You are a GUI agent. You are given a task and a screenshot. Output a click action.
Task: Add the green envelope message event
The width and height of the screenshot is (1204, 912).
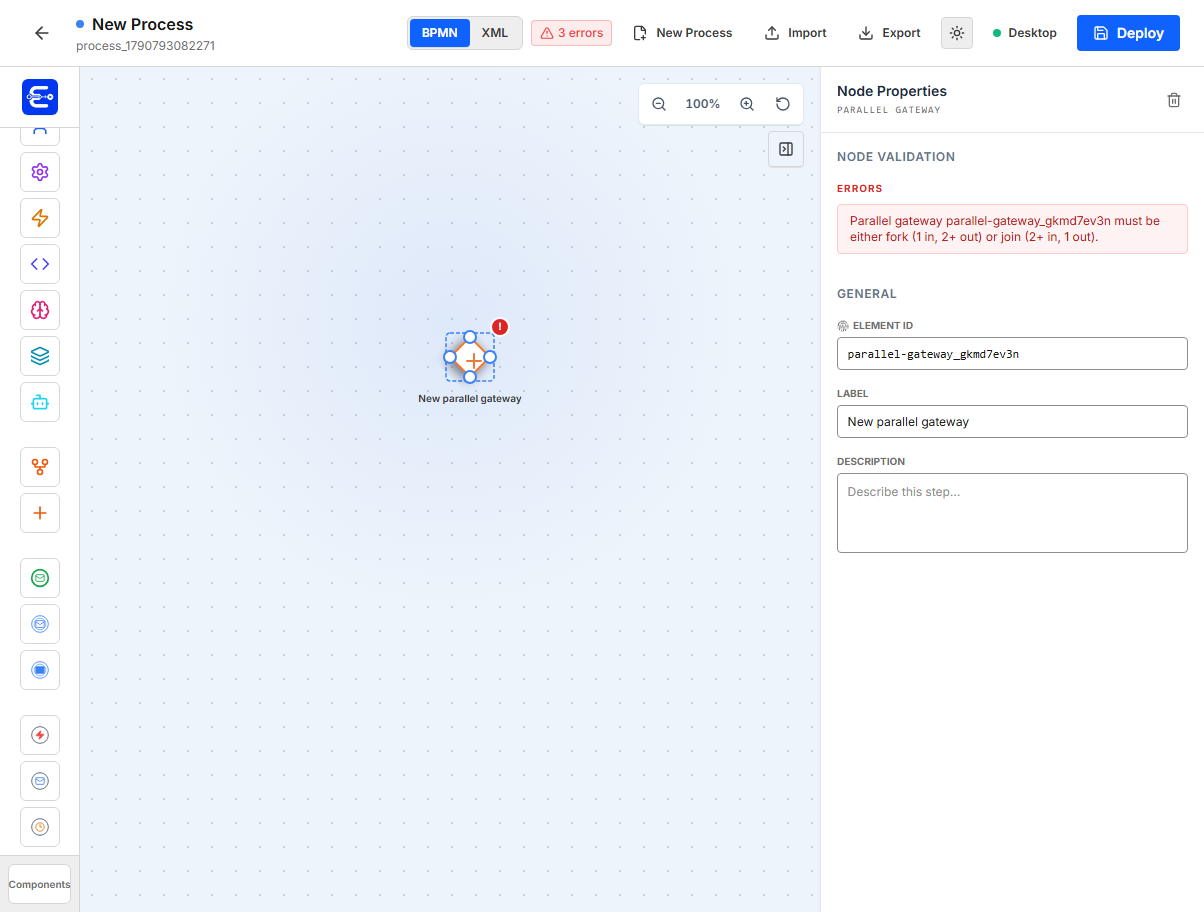tap(40, 578)
